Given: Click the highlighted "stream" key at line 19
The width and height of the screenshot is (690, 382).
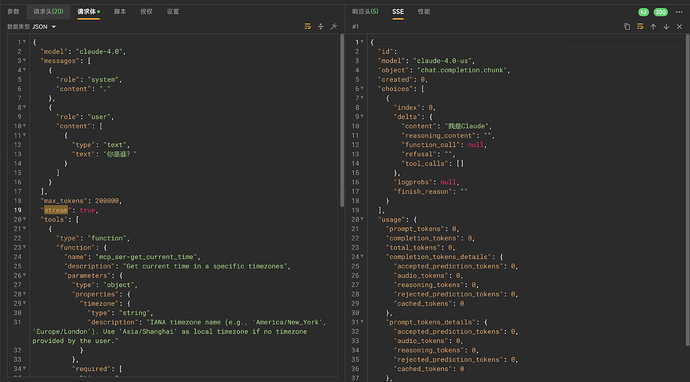Looking at the screenshot, I should tap(56, 210).
